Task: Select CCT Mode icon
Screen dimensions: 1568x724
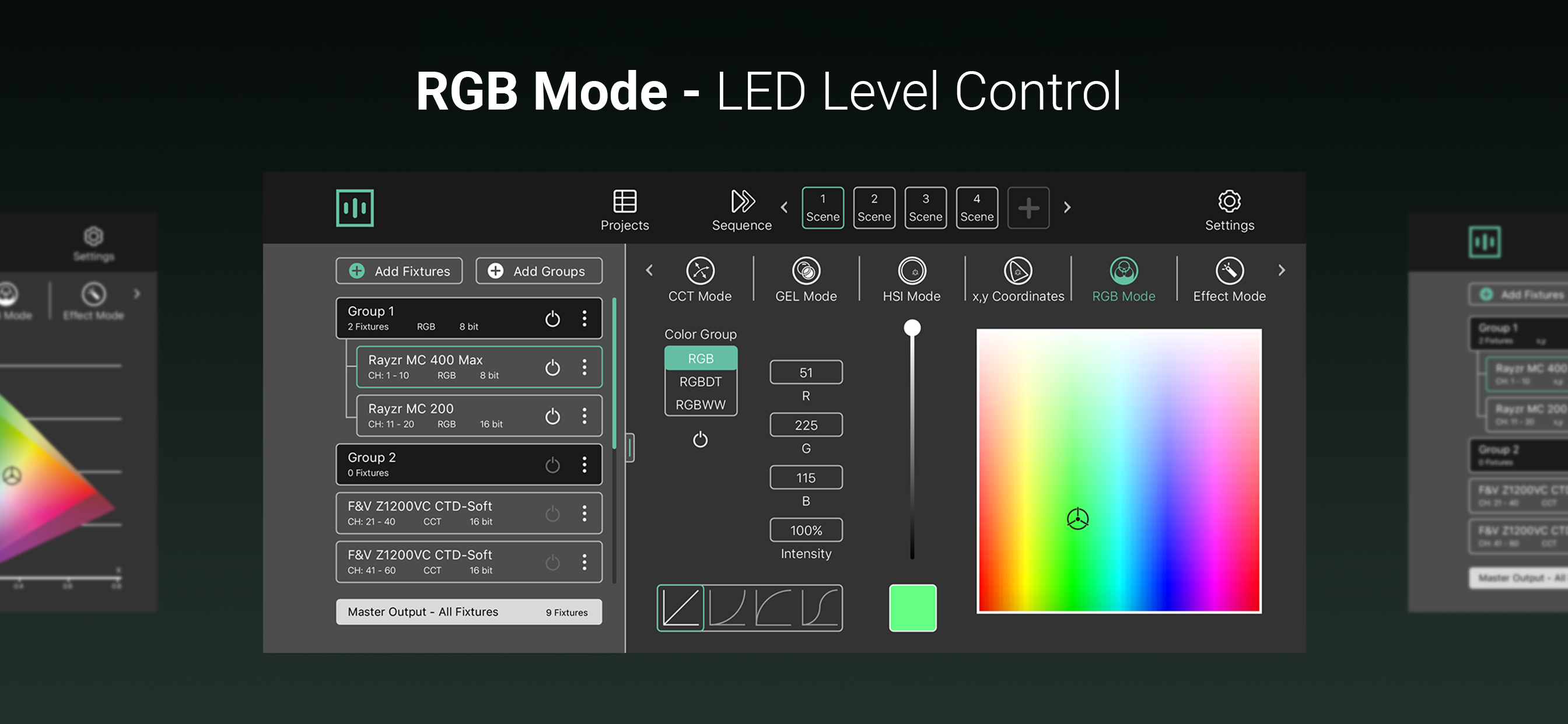Action: tap(700, 270)
